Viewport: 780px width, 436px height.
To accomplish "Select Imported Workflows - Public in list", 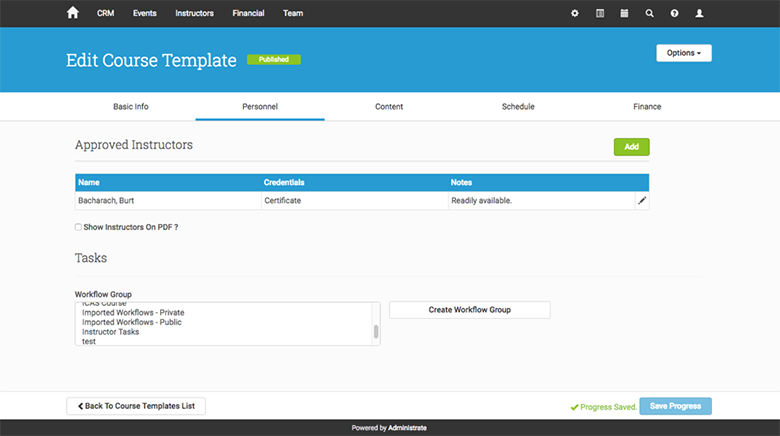I will coord(132,322).
